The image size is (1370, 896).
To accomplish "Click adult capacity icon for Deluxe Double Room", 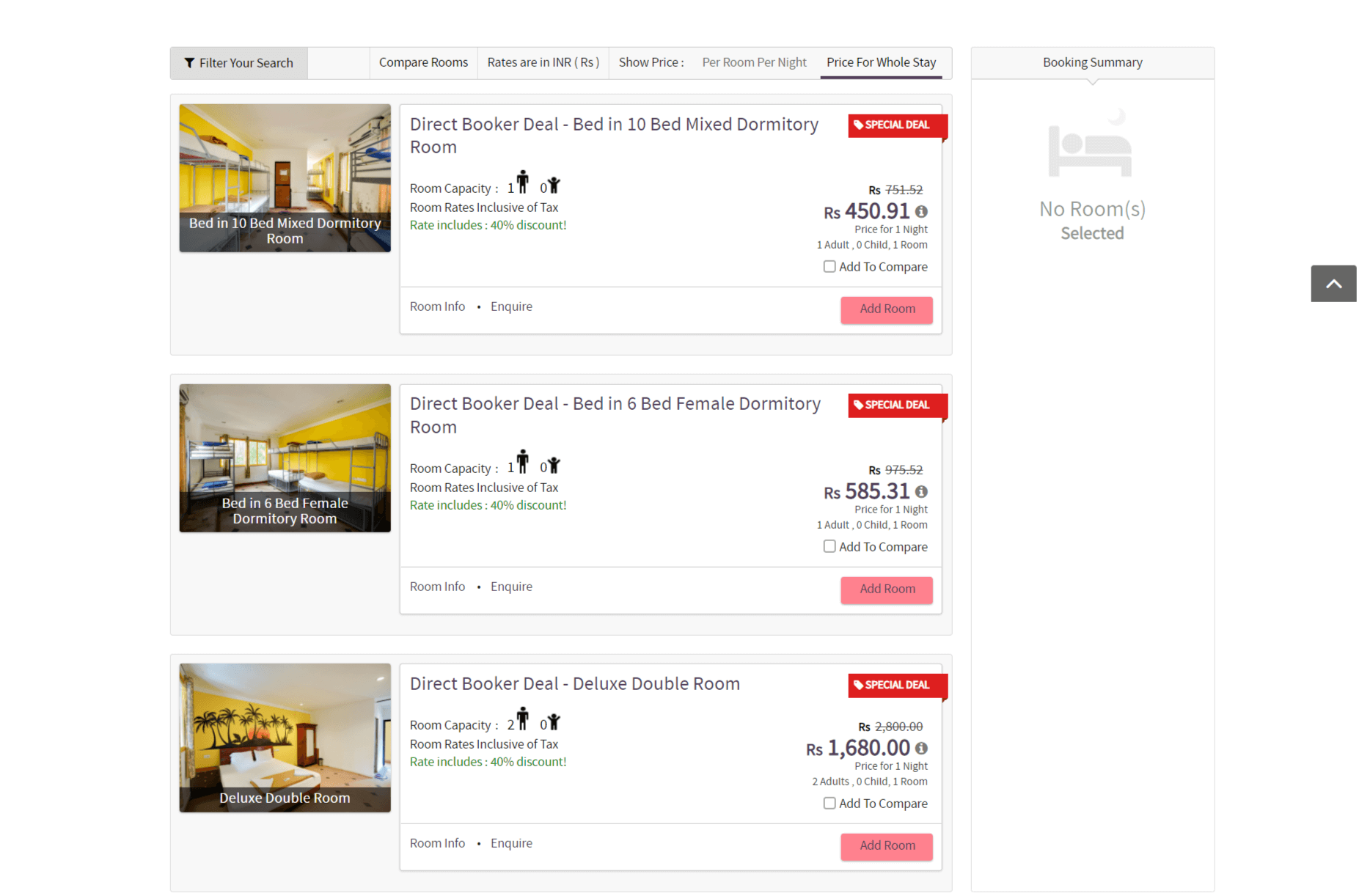I will point(522,719).
